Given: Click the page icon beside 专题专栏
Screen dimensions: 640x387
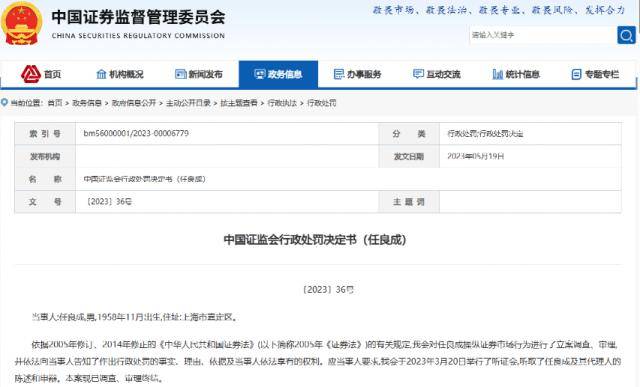Looking at the screenshot, I should 576,74.
